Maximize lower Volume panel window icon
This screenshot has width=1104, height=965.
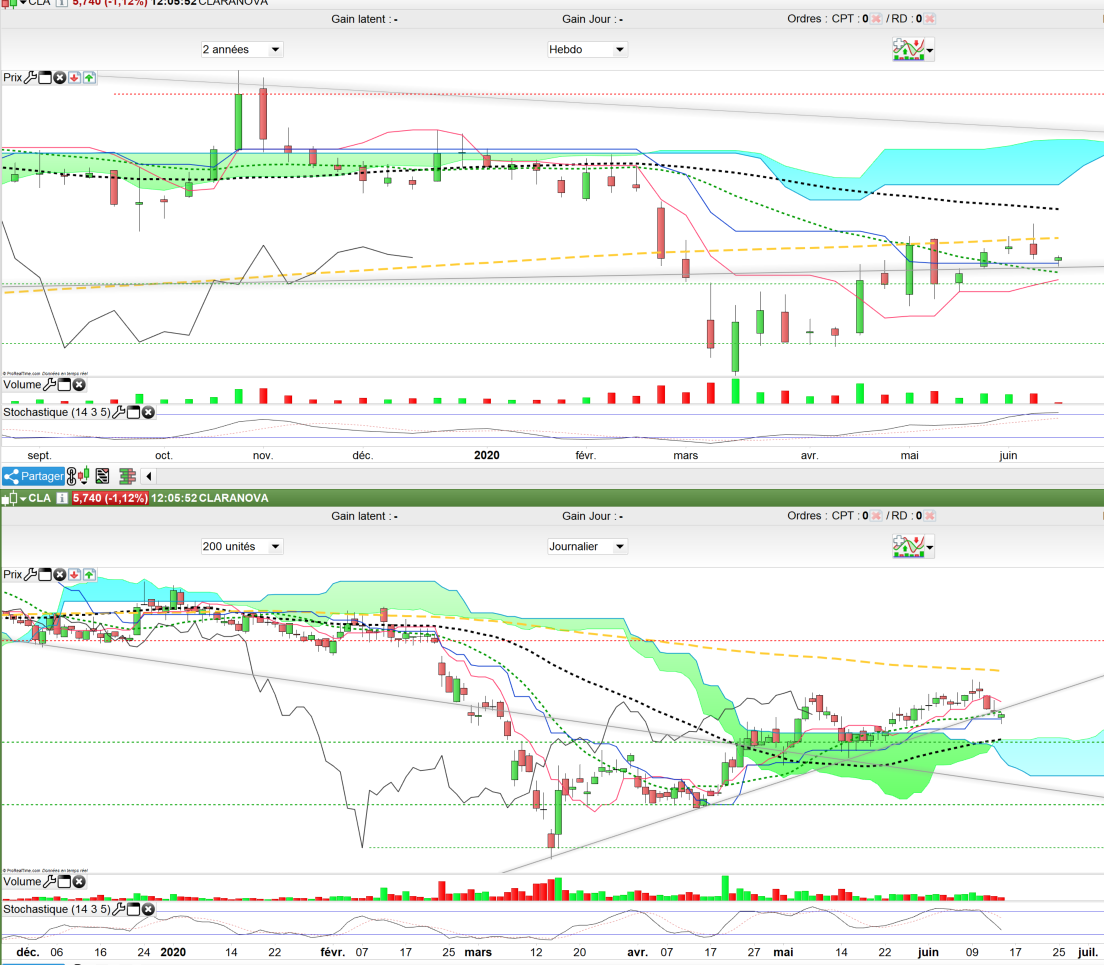(64, 882)
